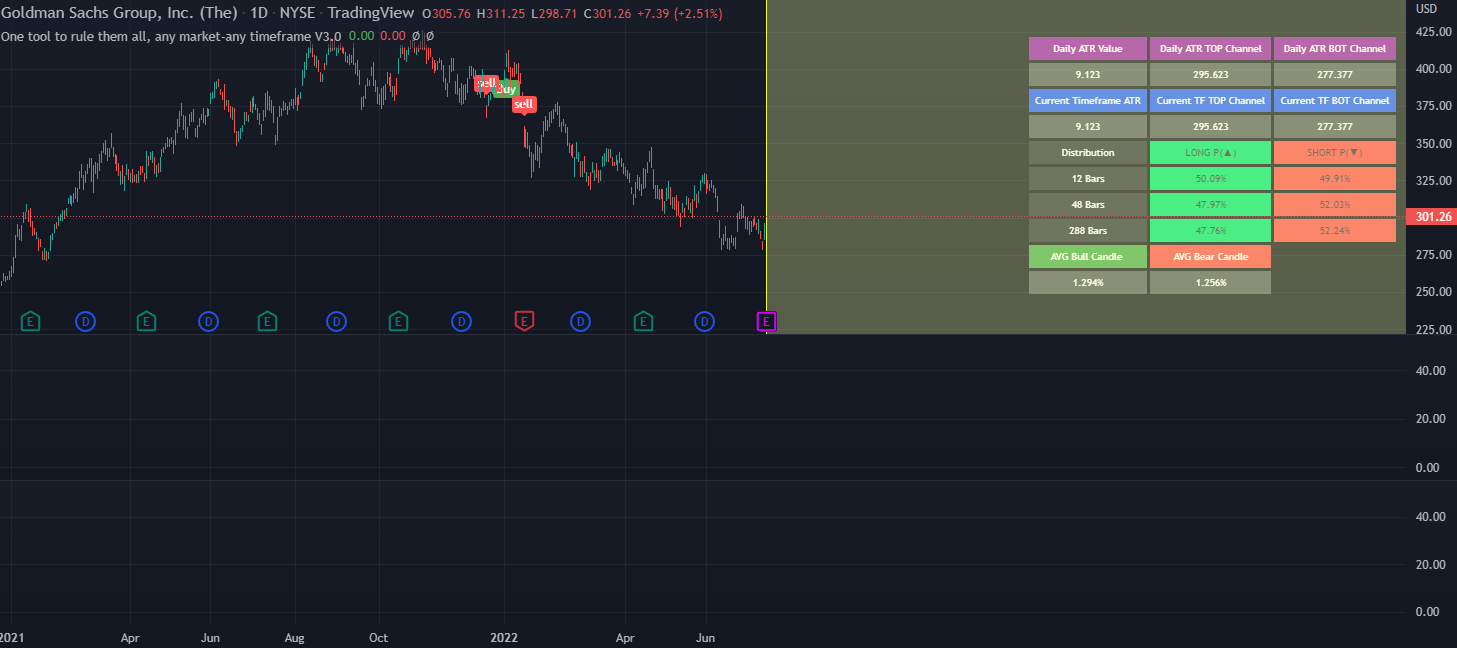Click the green Buy signal label
Image resolution: width=1457 pixels, height=648 pixels.
pos(507,89)
